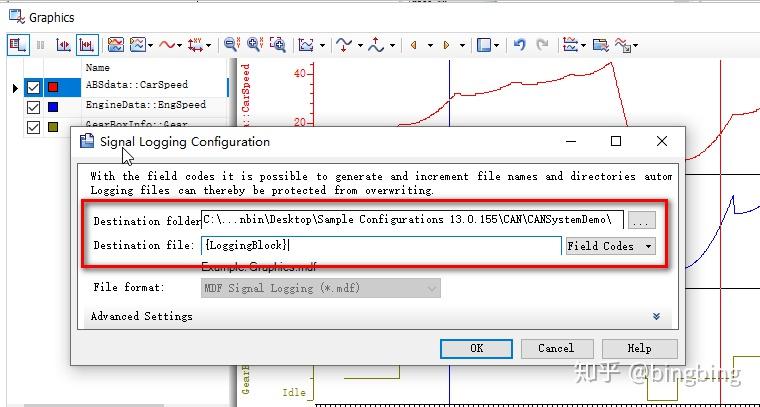Open dropdown arrow beside red curve icon
The height and width of the screenshot is (407, 760).
179,46
